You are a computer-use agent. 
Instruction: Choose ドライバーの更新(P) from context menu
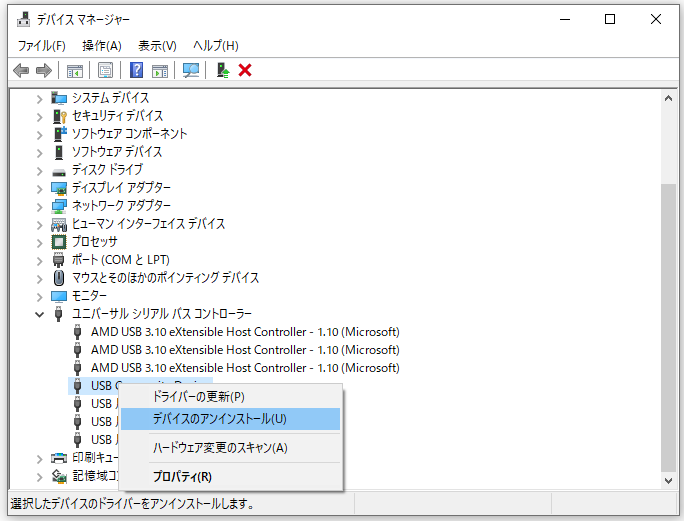tap(230, 397)
